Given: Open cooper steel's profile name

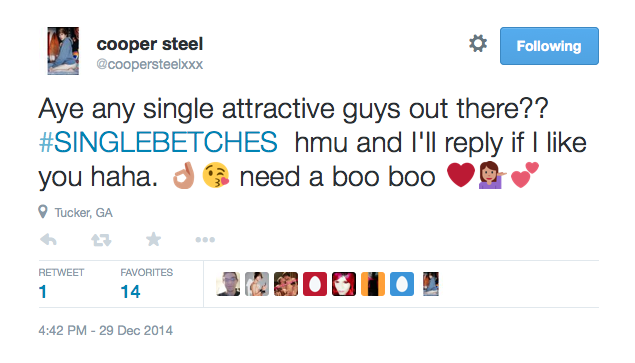Looking at the screenshot, I should [x=149, y=44].
